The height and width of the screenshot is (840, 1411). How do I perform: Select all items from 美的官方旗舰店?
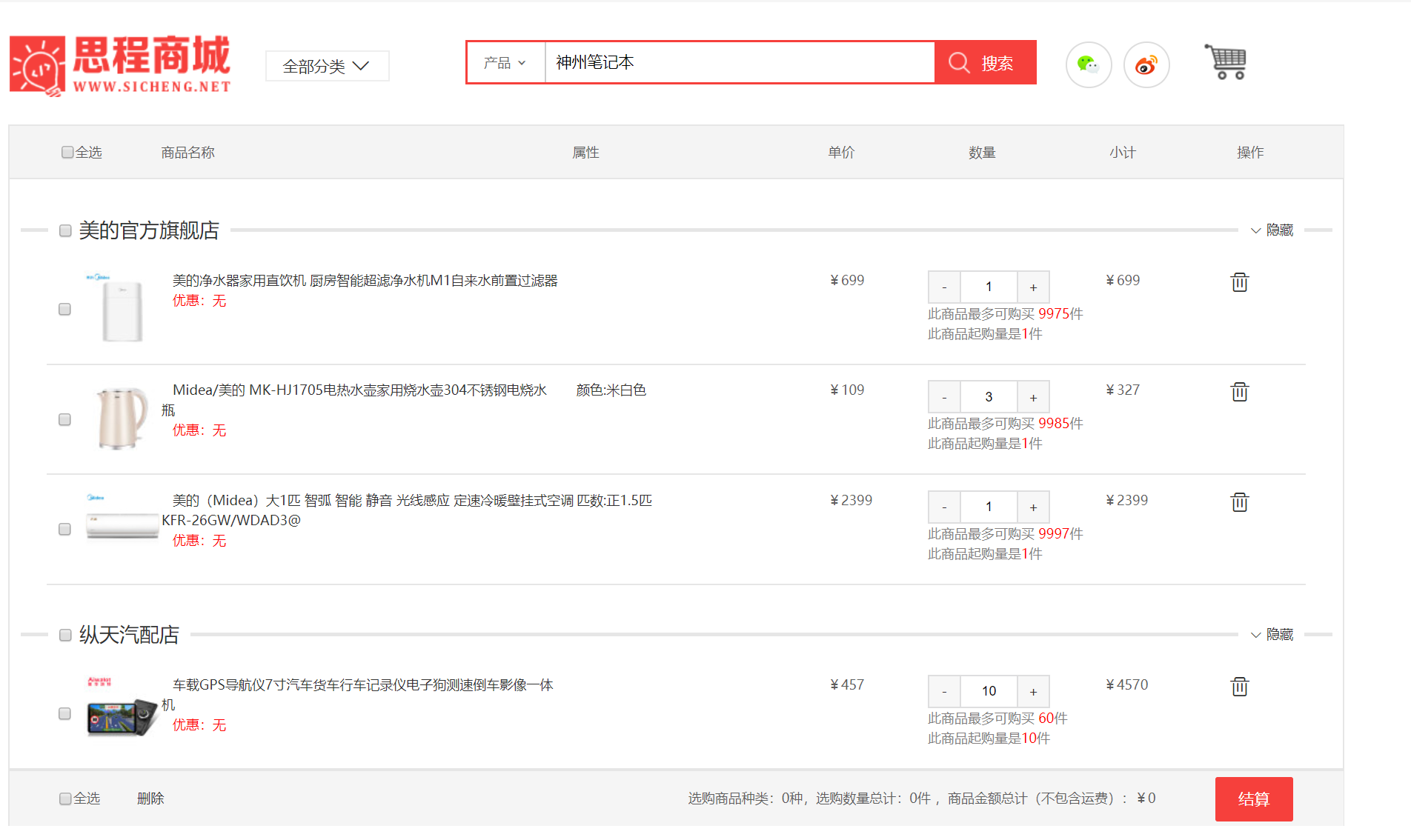65,230
